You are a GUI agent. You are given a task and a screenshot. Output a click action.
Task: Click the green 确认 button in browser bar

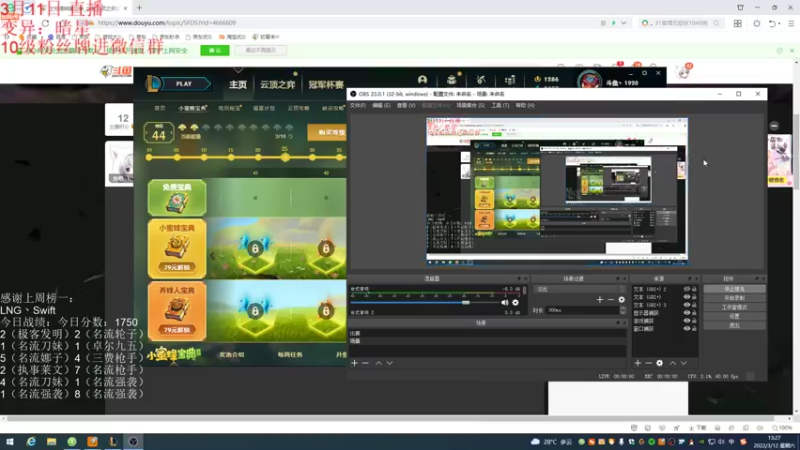point(215,51)
